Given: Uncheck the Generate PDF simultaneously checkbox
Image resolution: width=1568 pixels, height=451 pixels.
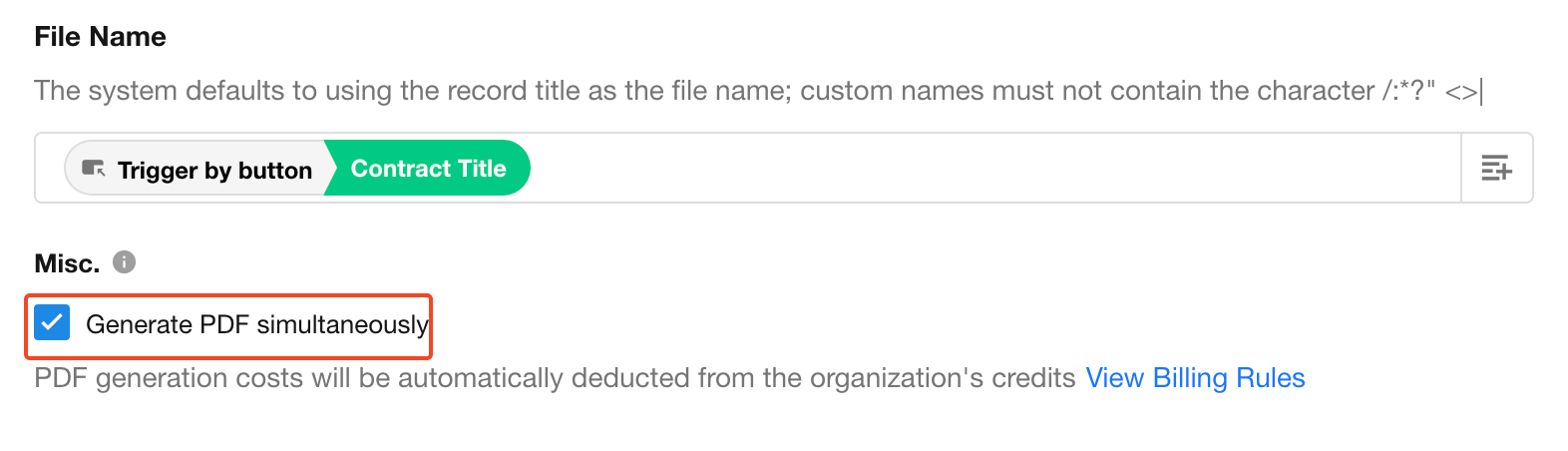Looking at the screenshot, I should 52,323.
